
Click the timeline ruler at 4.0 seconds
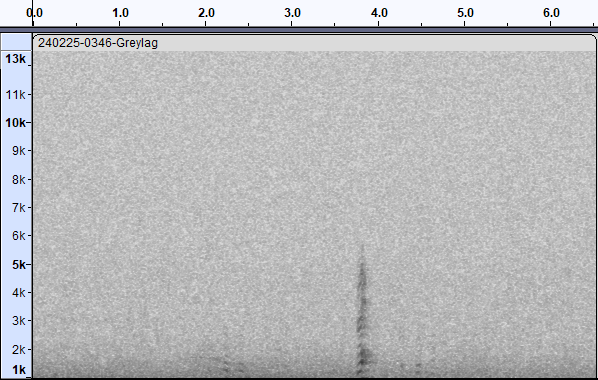(x=379, y=13)
